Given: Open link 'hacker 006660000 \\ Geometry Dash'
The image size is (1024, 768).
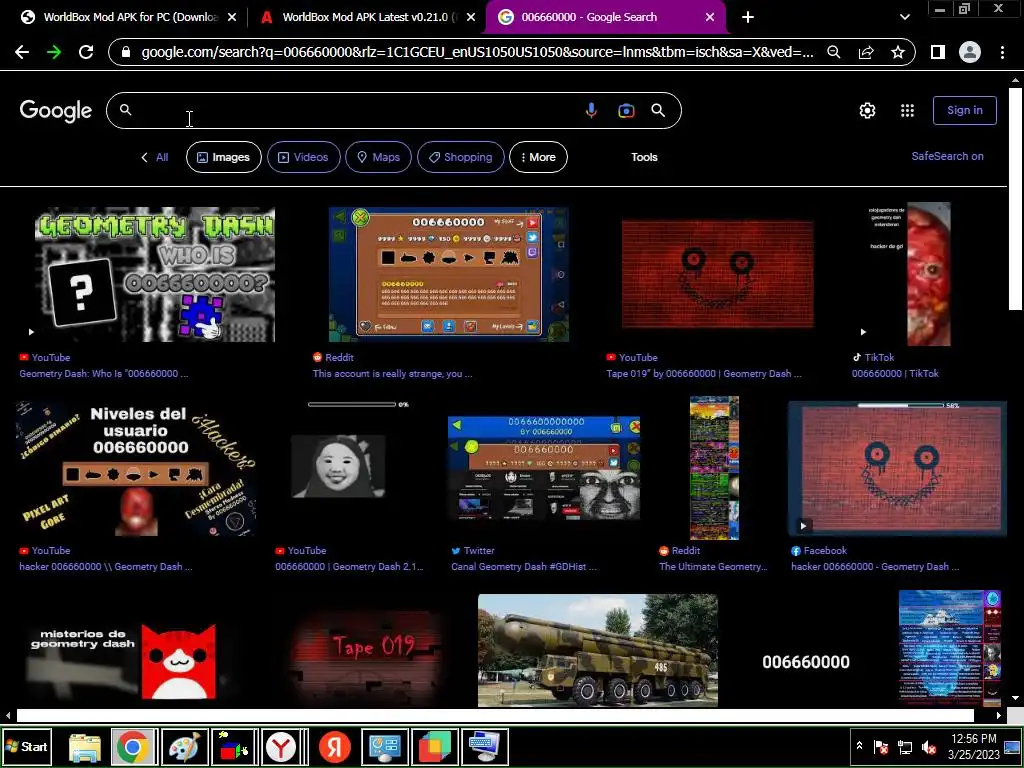Looking at the screenshot, I should click(x=106, y=567).
